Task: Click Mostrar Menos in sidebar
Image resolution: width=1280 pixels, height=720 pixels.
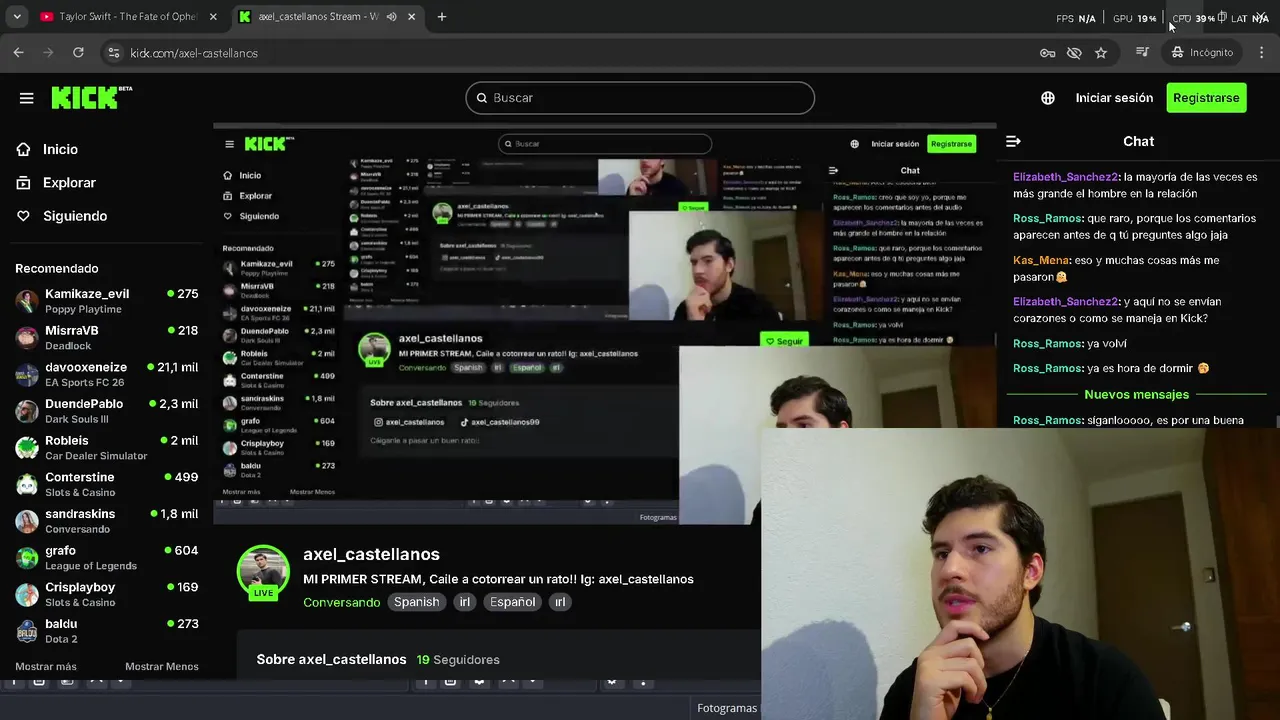Action: [161, 666]
